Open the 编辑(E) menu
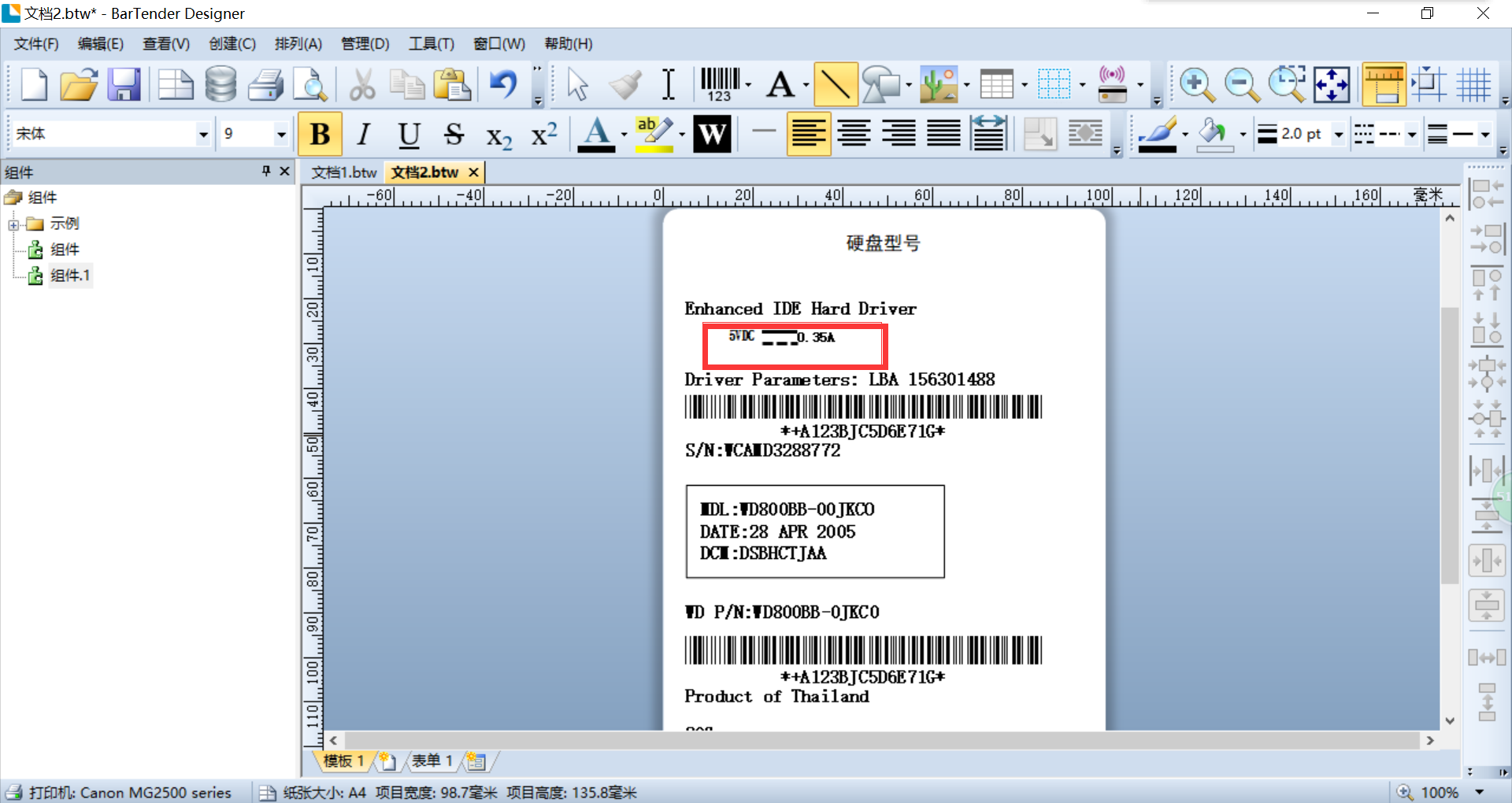Screen dimensions: 1512x803 click(x=101, y=44)
